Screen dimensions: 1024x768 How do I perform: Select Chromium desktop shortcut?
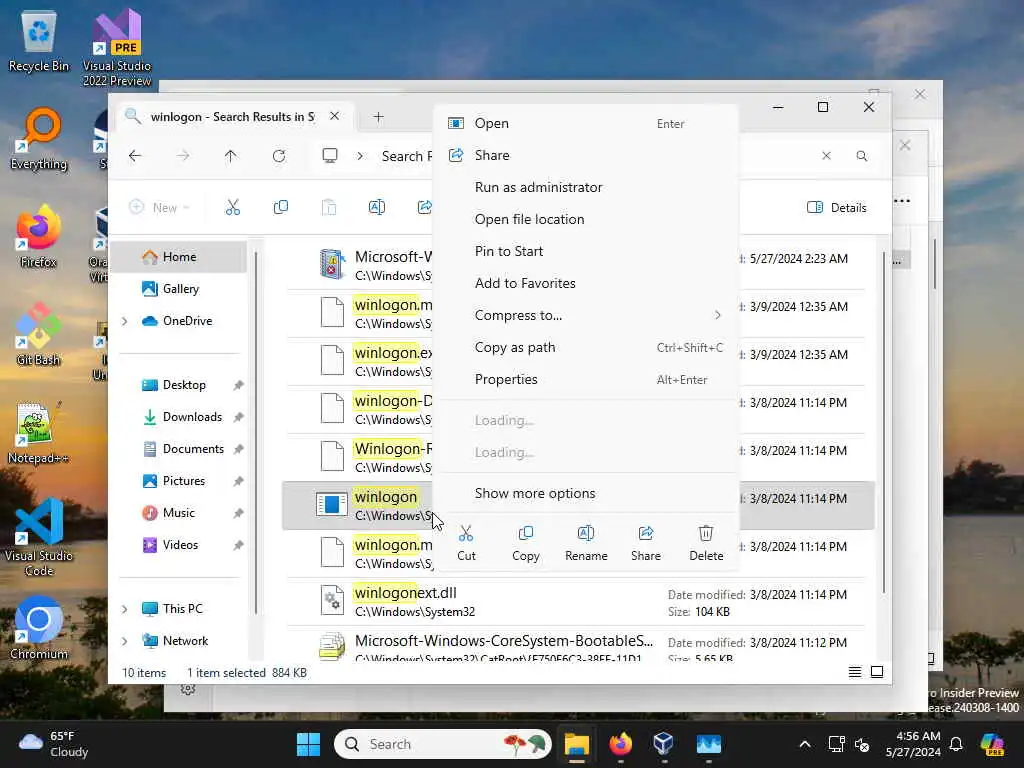[39, 629]
